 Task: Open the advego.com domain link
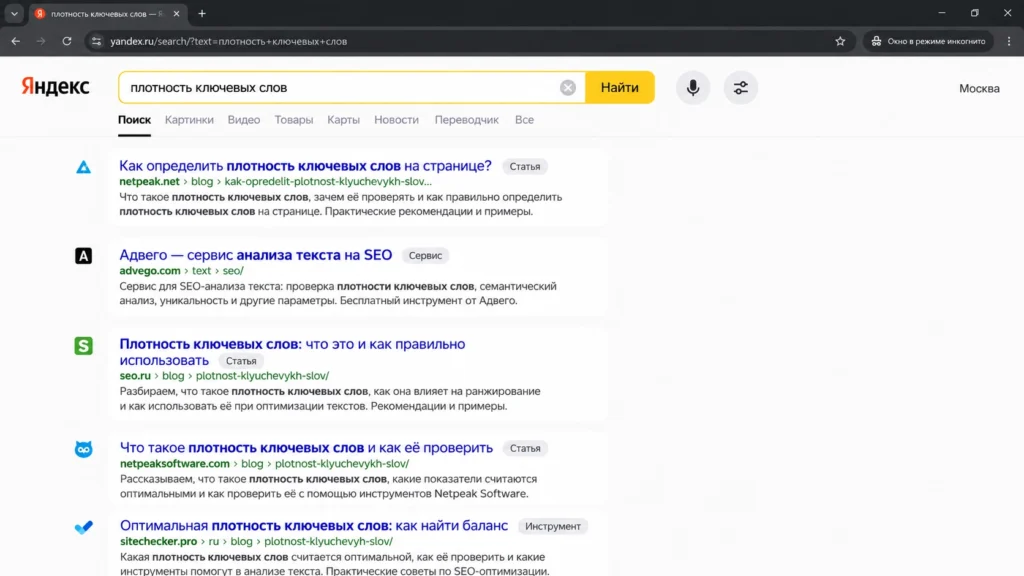pyautogui.click(x=150, y=270)
